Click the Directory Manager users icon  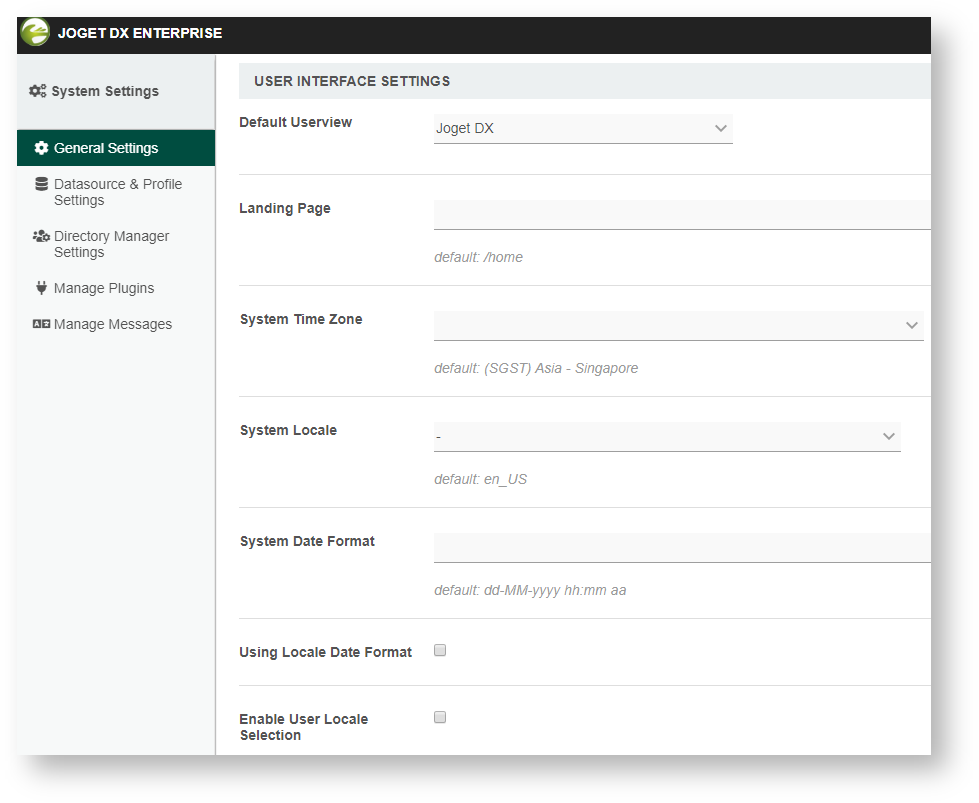[41, 236]
